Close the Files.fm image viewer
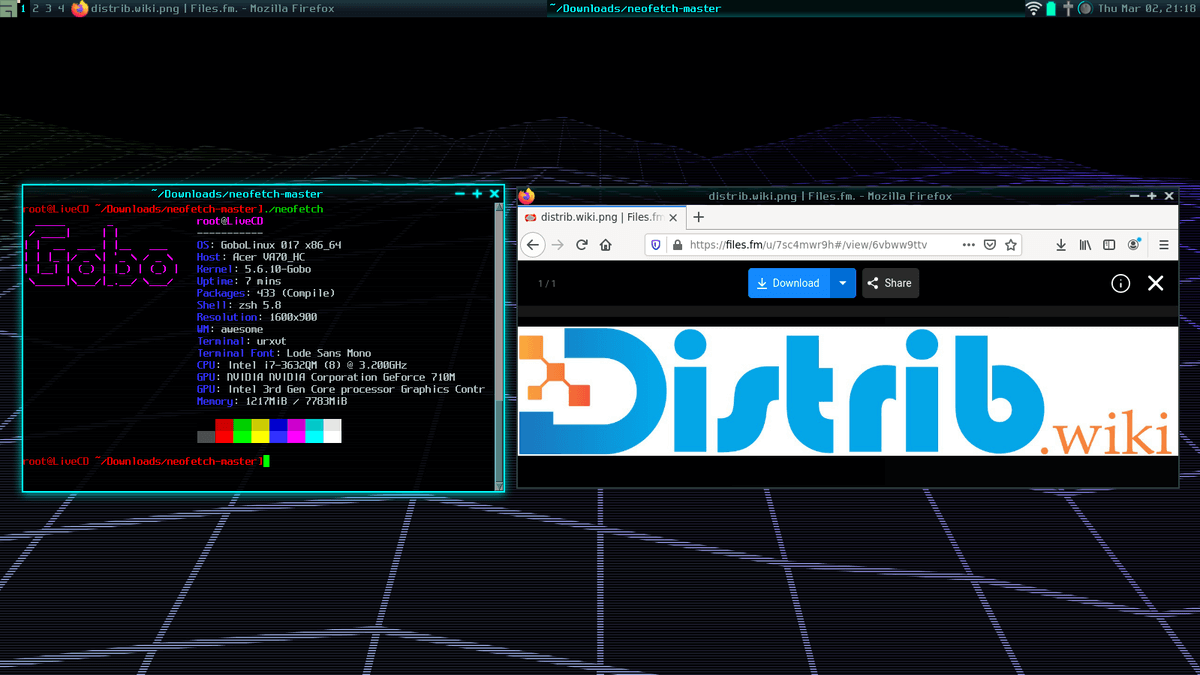This screenshot has height=675, width=1200. coord(1156,283)
